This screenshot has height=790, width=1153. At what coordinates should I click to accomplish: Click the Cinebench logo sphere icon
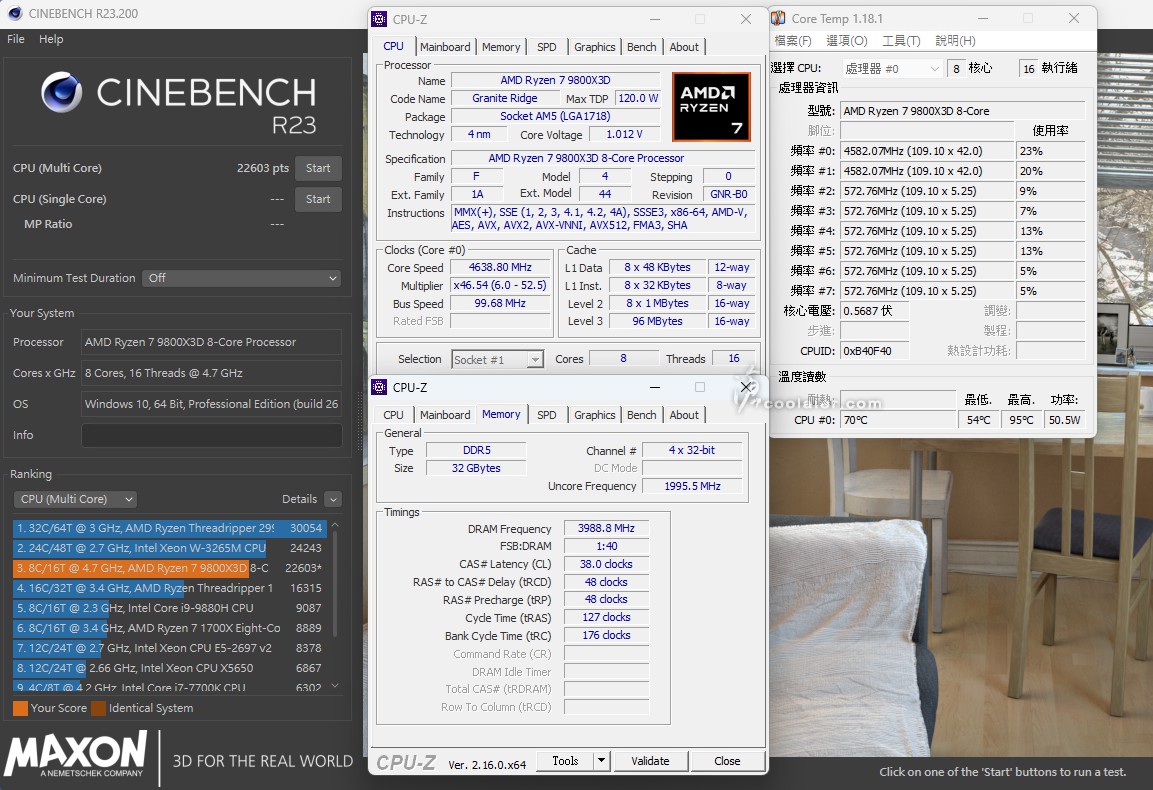(x=62, y=92)
